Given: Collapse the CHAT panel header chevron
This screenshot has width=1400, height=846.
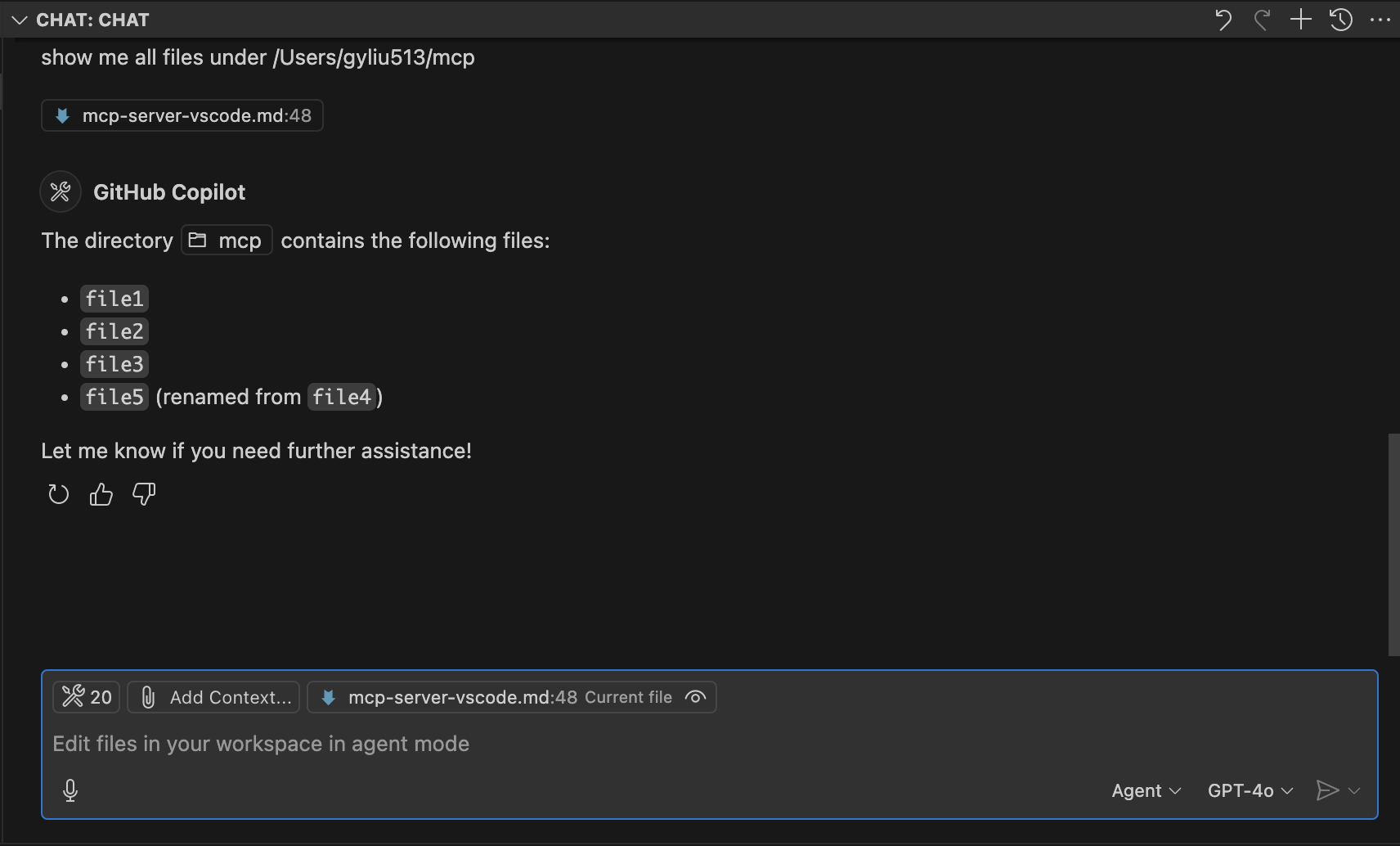Looking at the screenshot, I should pos(20,20).
